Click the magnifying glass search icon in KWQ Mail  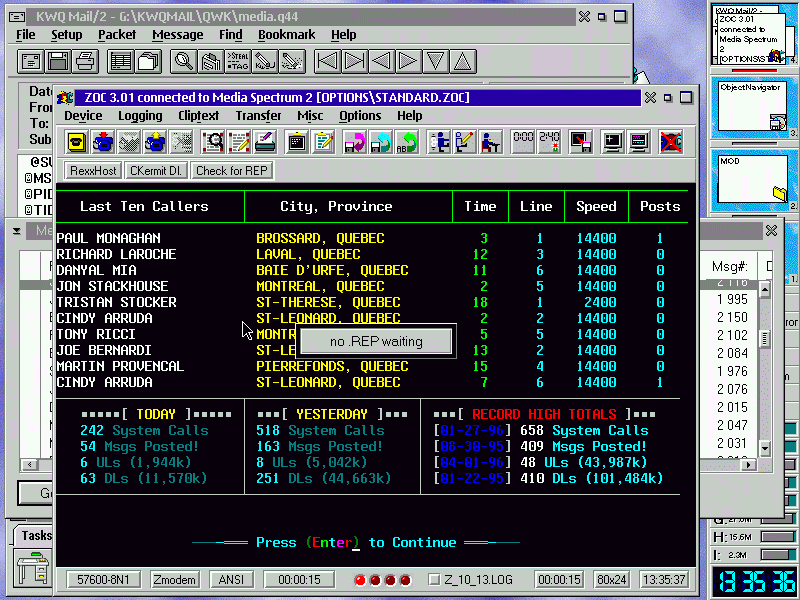point(184,61)
